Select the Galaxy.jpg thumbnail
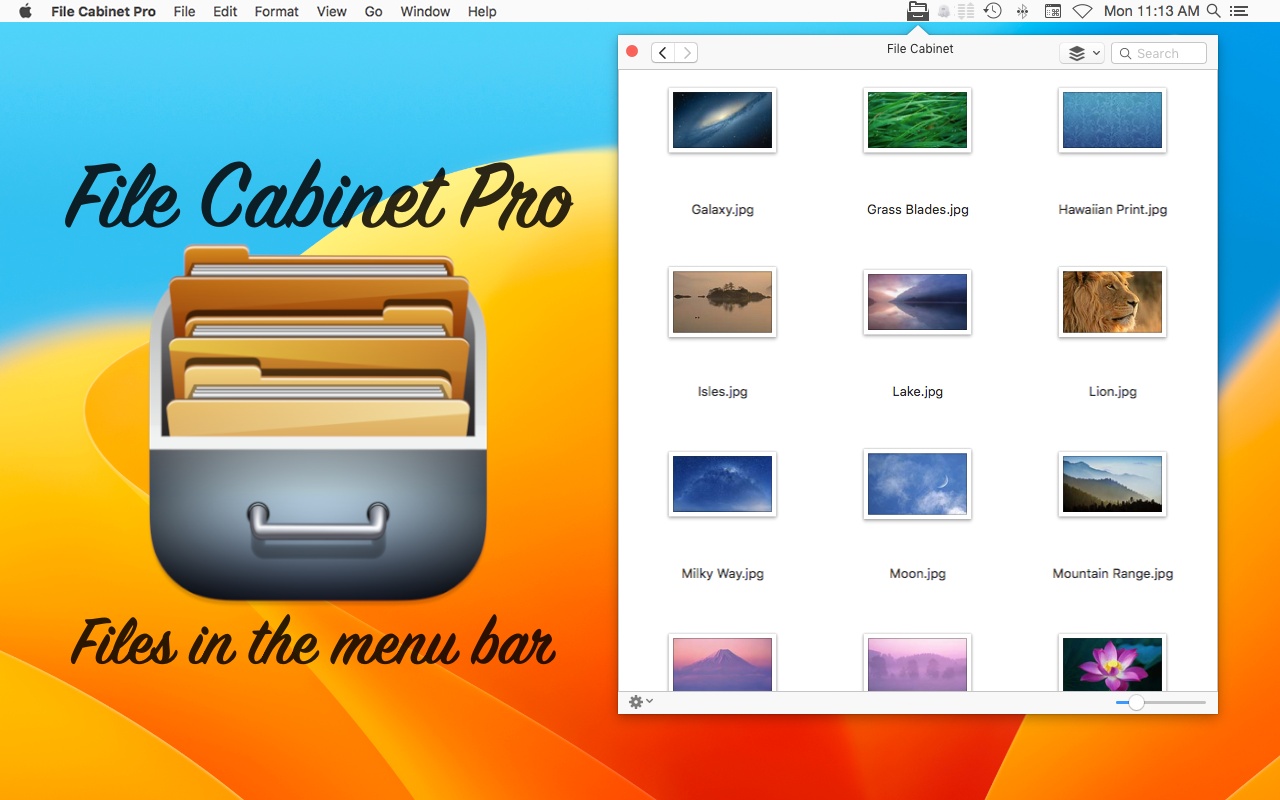Viewport: 1280px width, 800px height. coord(722,120)
